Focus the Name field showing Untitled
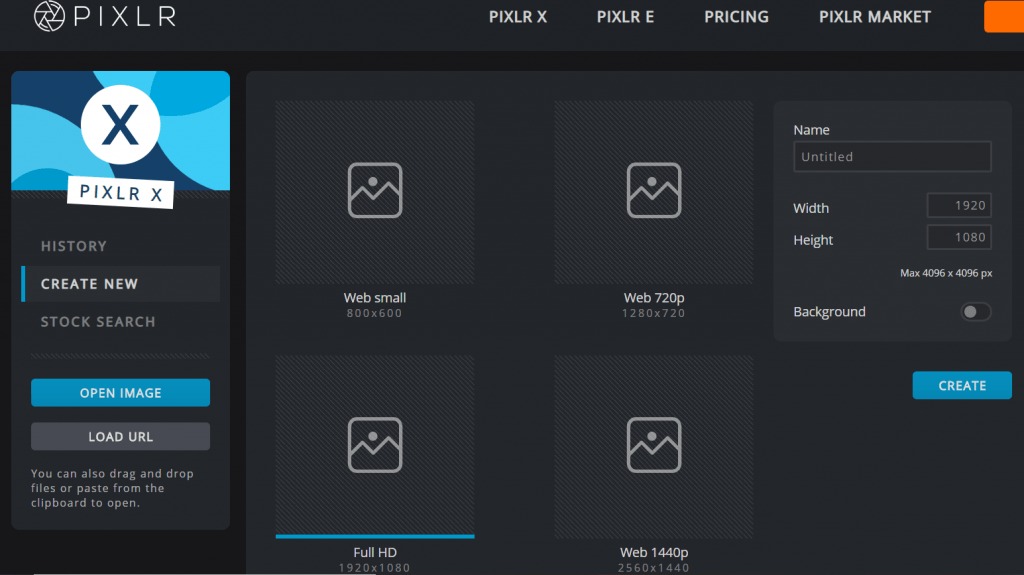 coord(892,157)
